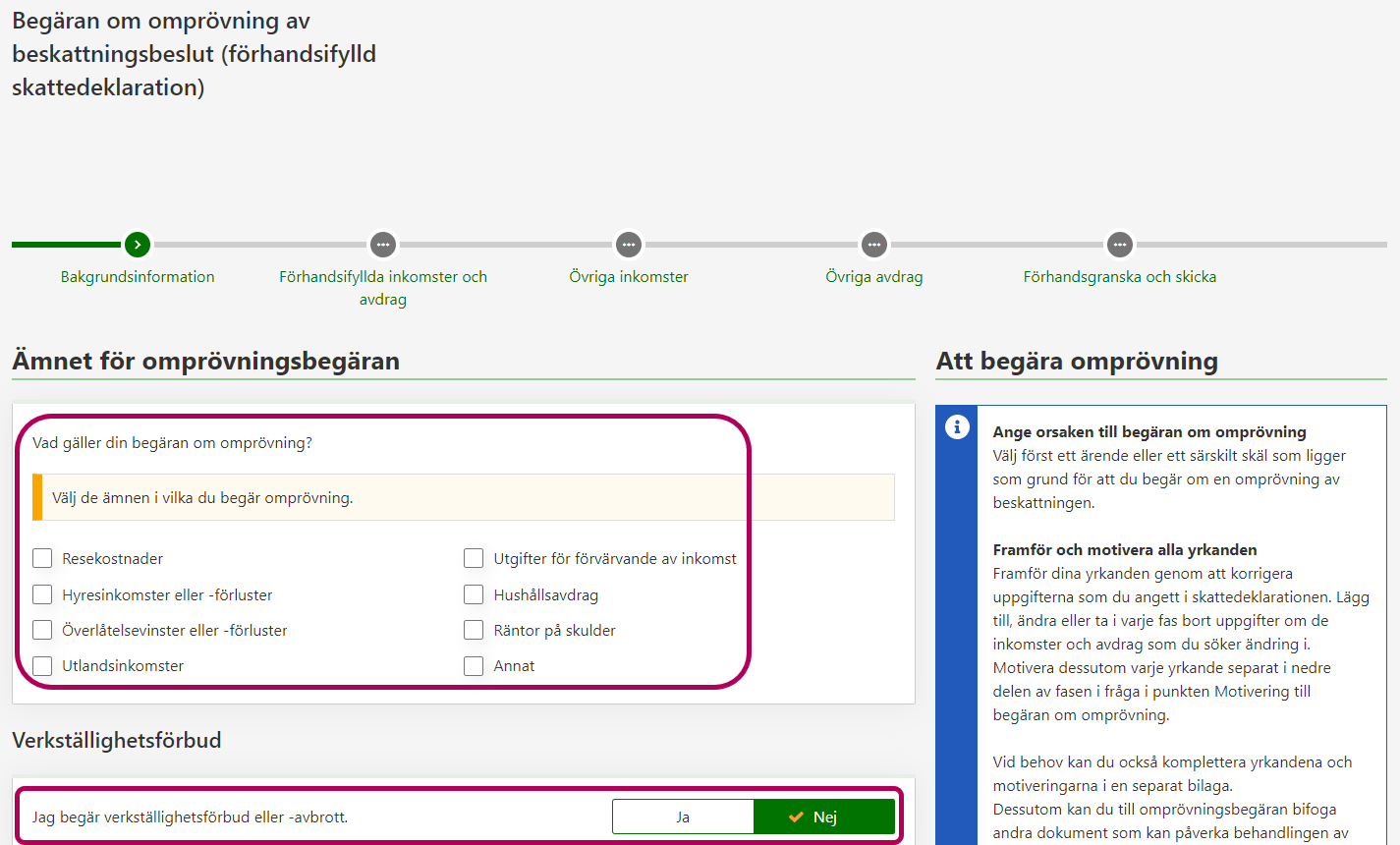Image resolution: width=1400 pixels, height=845 pixels.
Task: Select the Utlandsinkomster checkbox
Action: pos(42,666)
